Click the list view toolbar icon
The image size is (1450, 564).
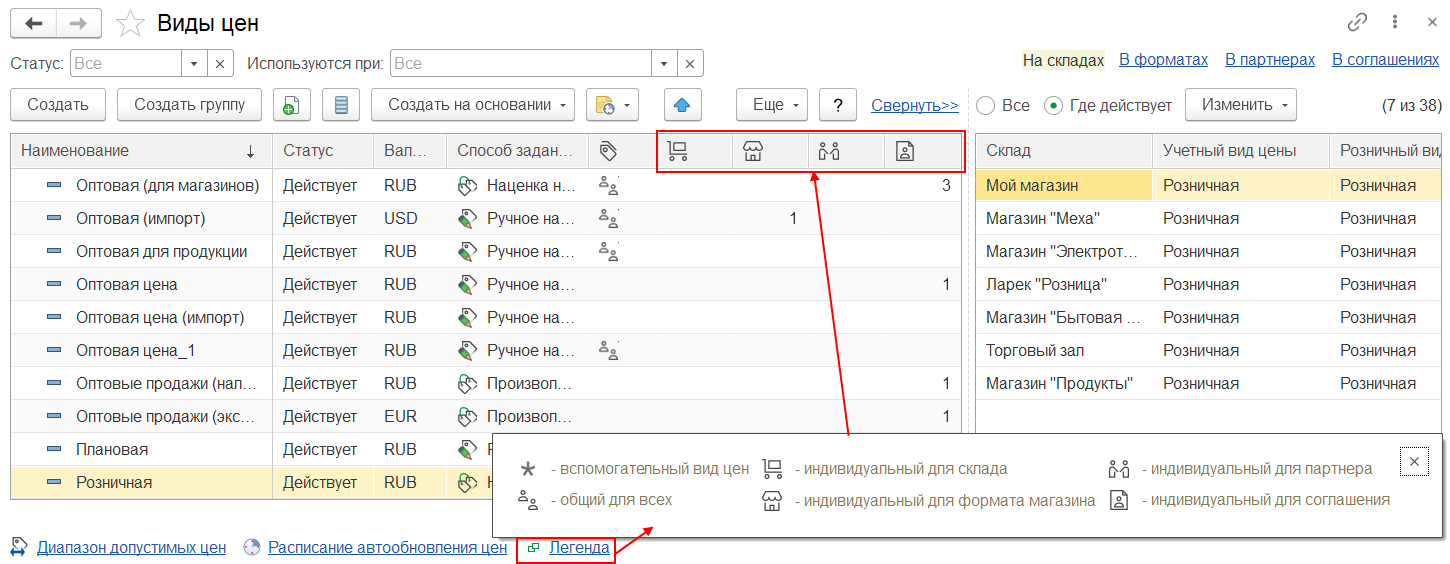click(341, 105)
